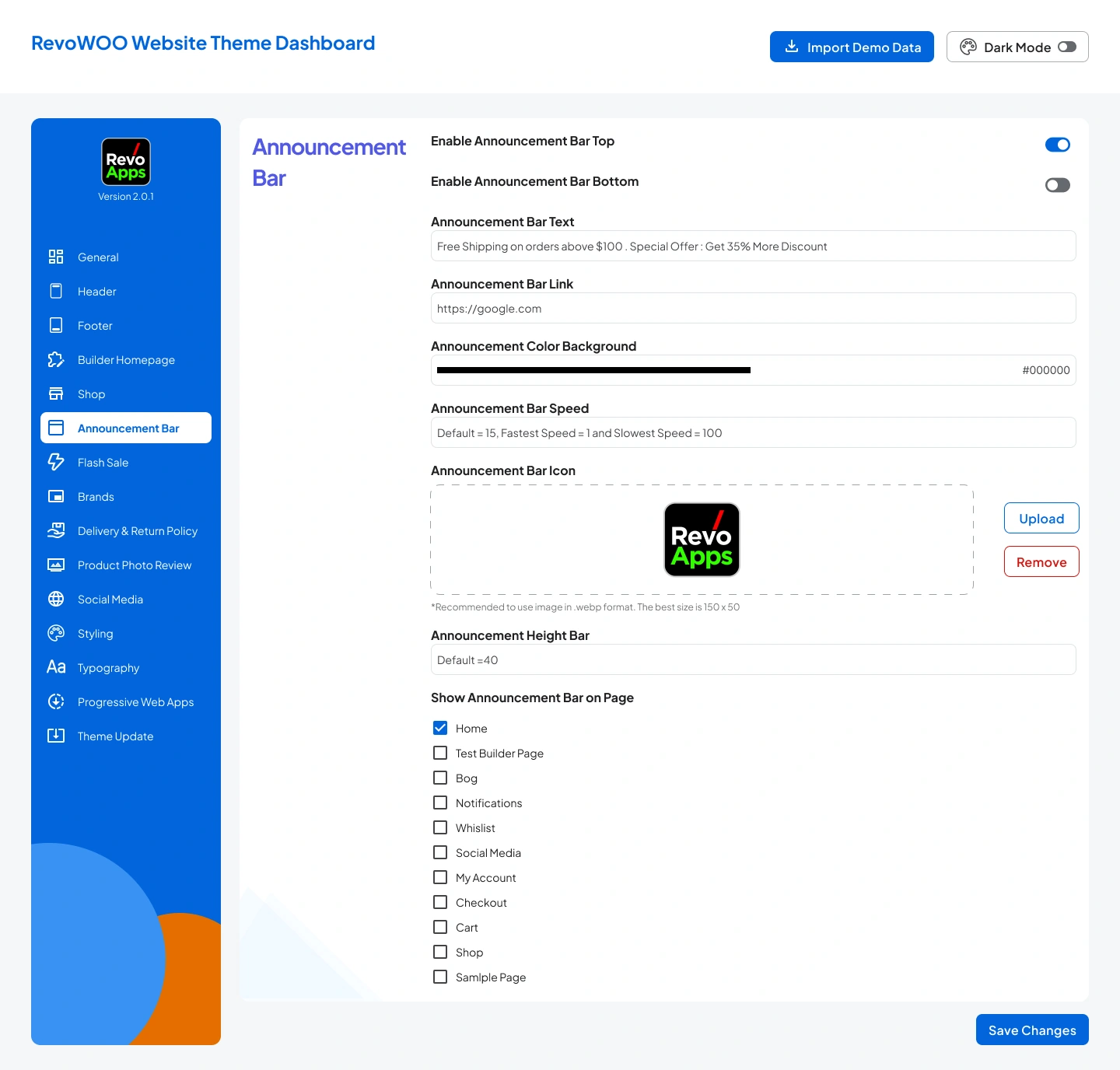Check the Bog page checkbox
The width and height of the screenshot is (1120, 1070).
[440, 778]
